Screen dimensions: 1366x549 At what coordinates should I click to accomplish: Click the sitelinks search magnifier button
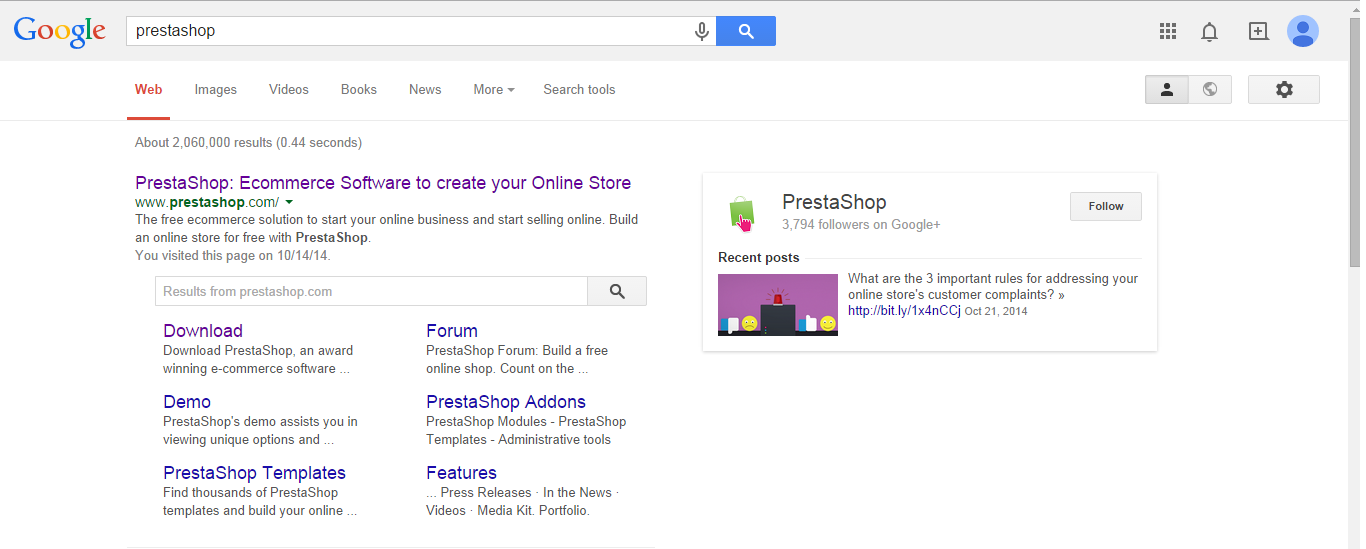[x=617, y=291]
